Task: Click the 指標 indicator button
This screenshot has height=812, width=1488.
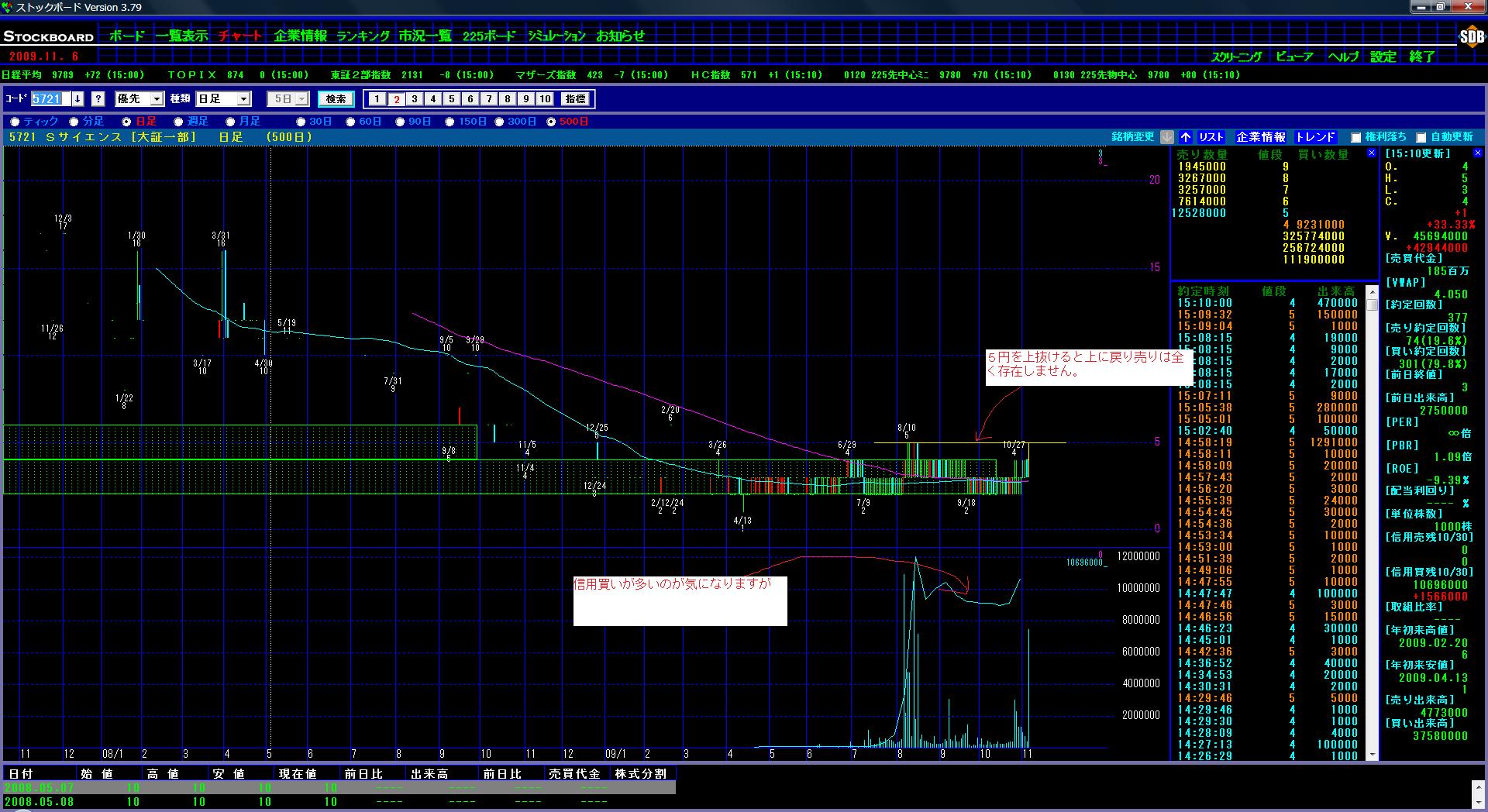Action: (575, 99)
